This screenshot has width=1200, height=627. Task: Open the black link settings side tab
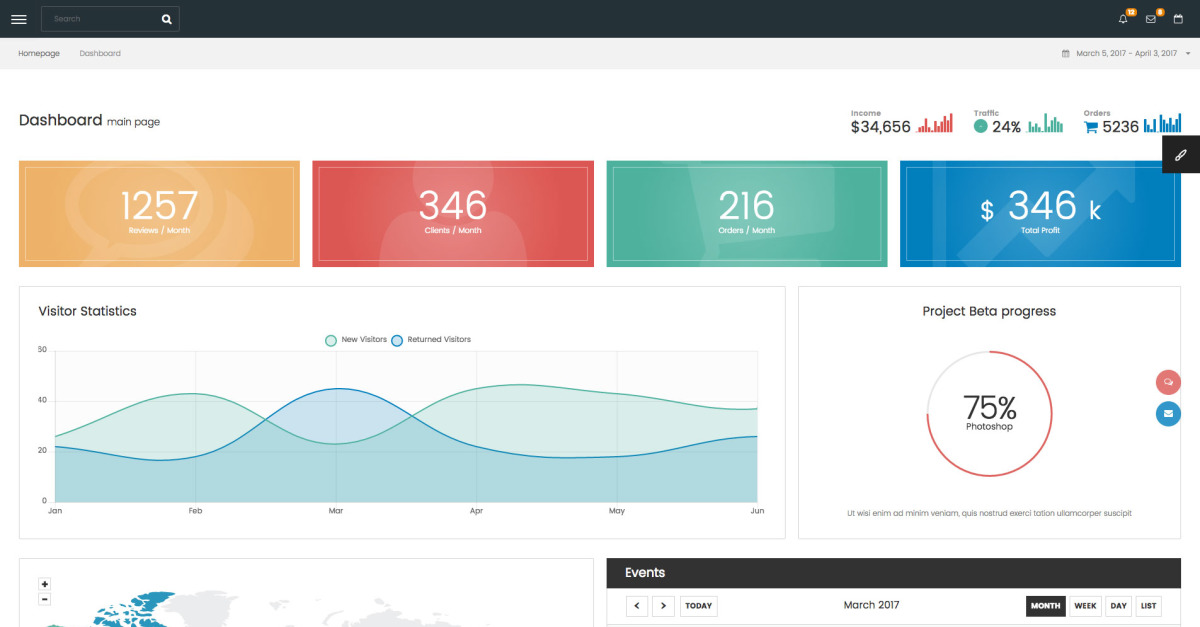1180,155
